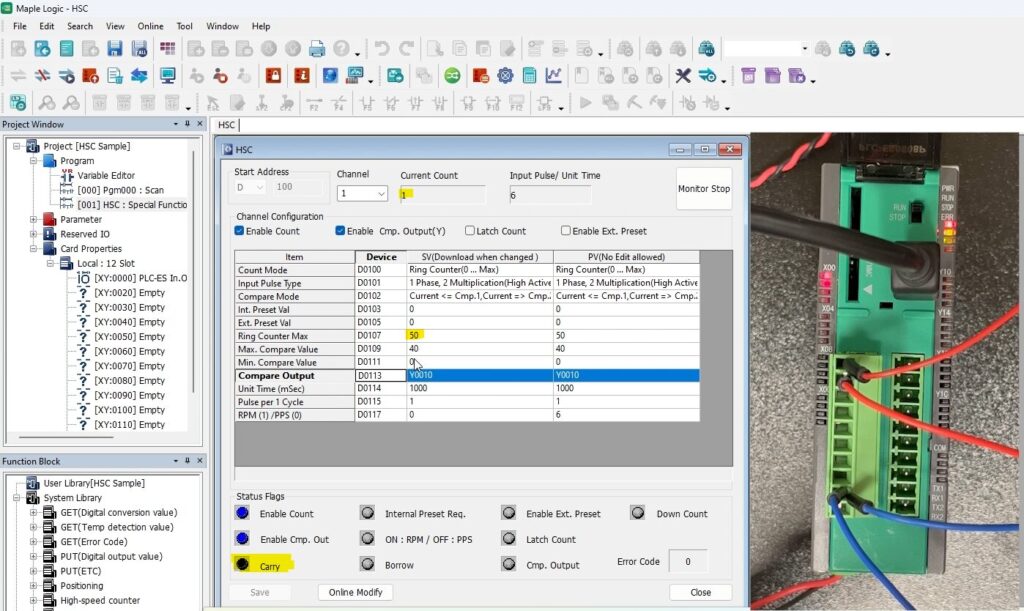Click the Online Modify button
This screenshot has width=1024, height=611.
click(x=355, y=592)
